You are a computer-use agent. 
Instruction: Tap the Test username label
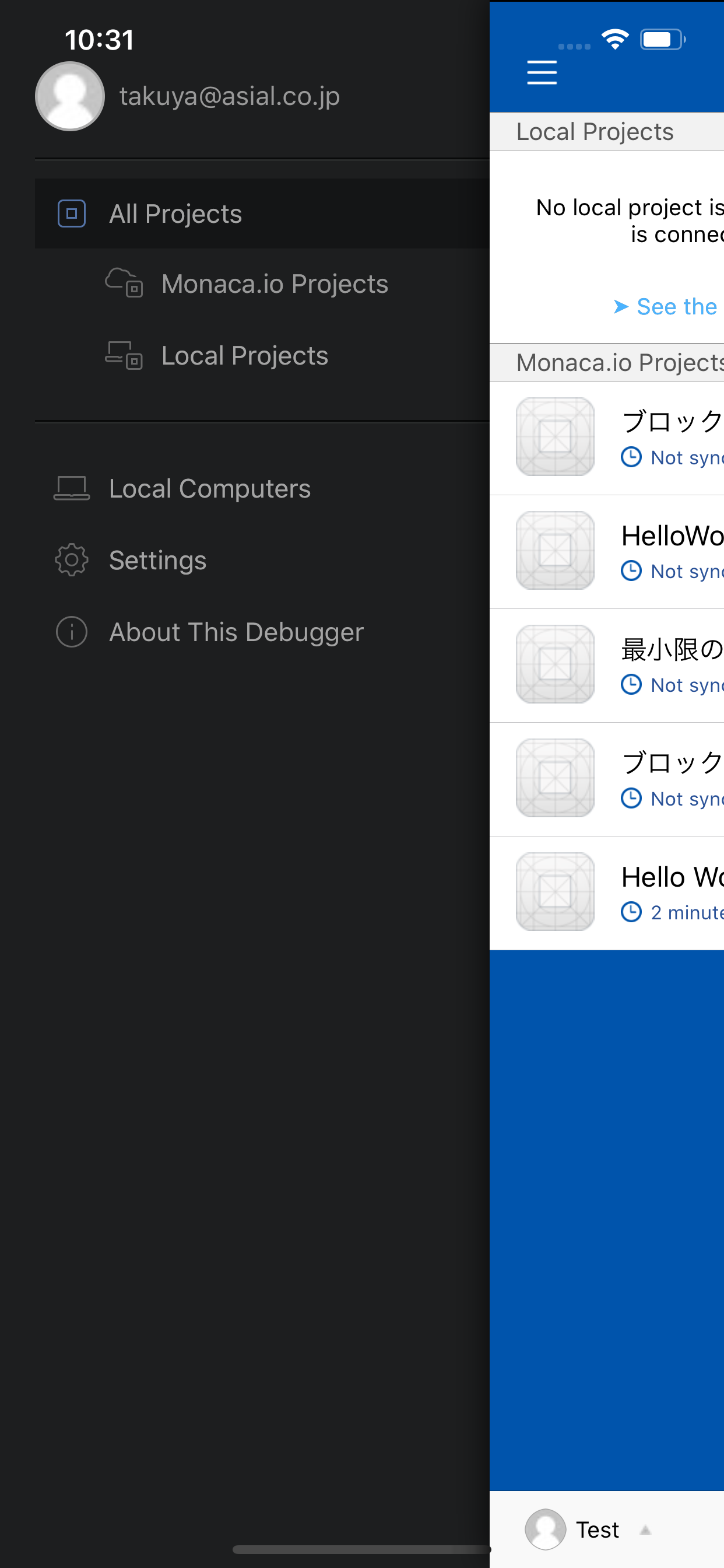click(x=598, y=1529)
